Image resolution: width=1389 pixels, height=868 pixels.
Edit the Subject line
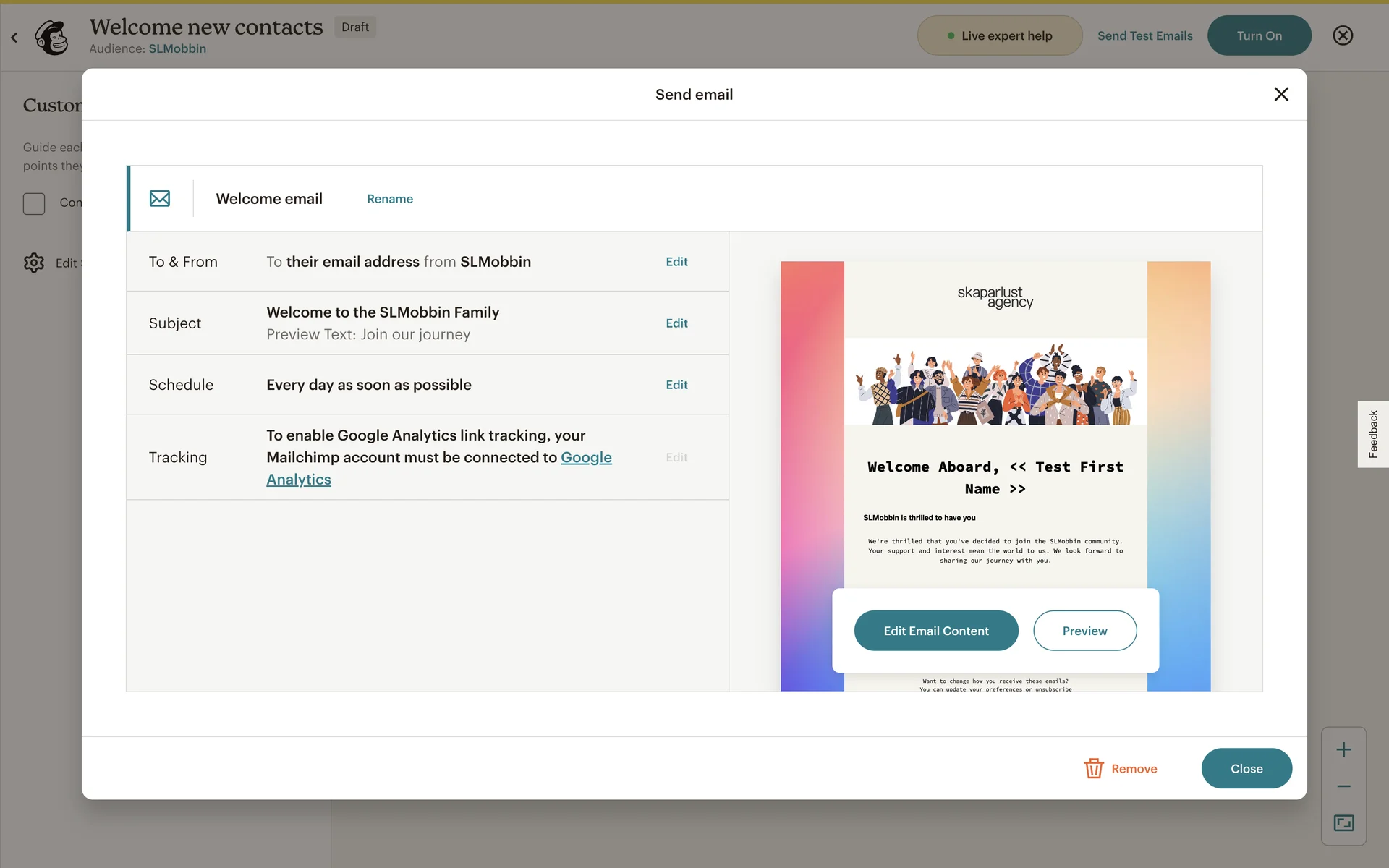pyautogui.click(x=676, y=323)
